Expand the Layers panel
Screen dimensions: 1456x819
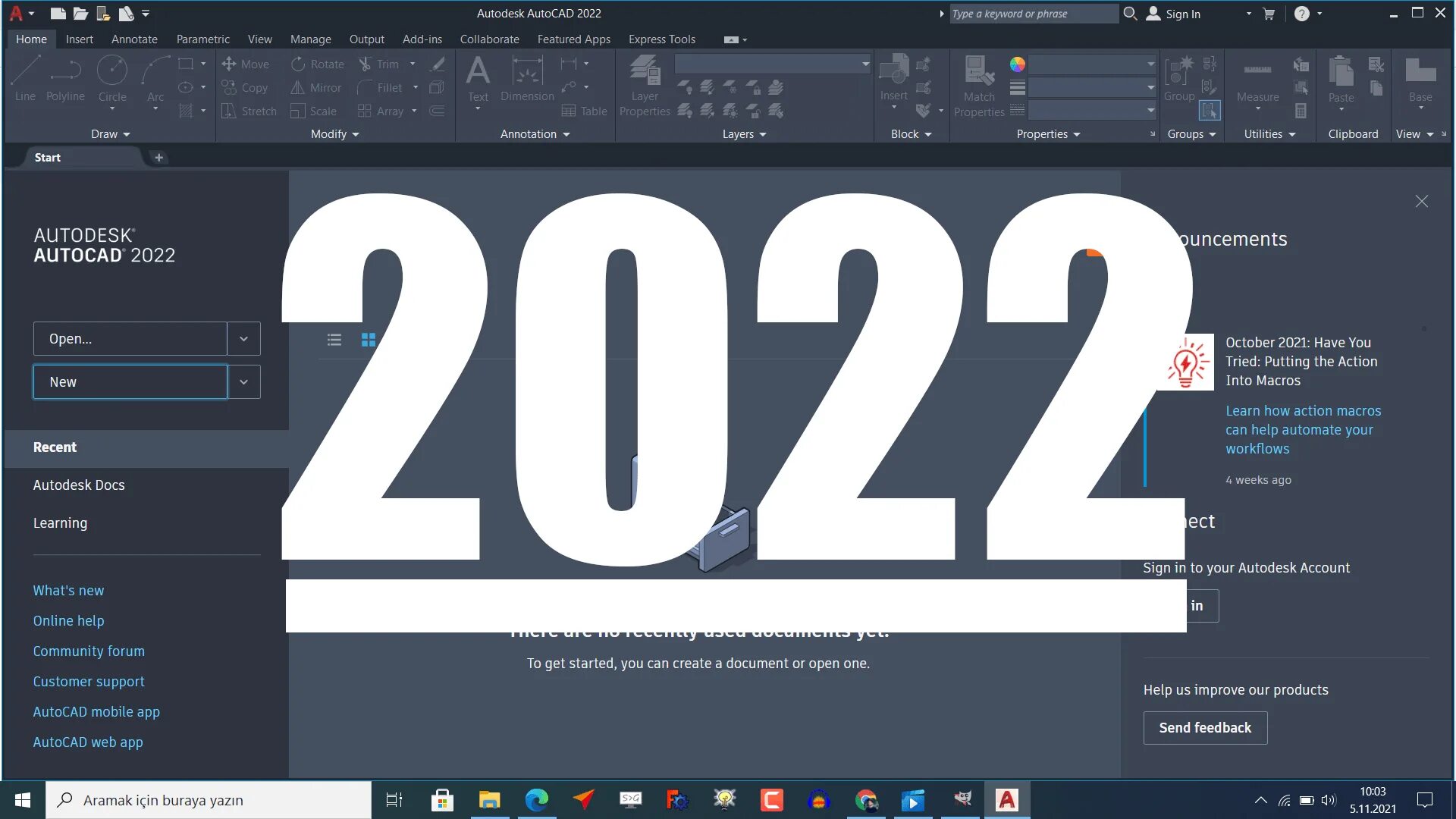click(745, 134)
